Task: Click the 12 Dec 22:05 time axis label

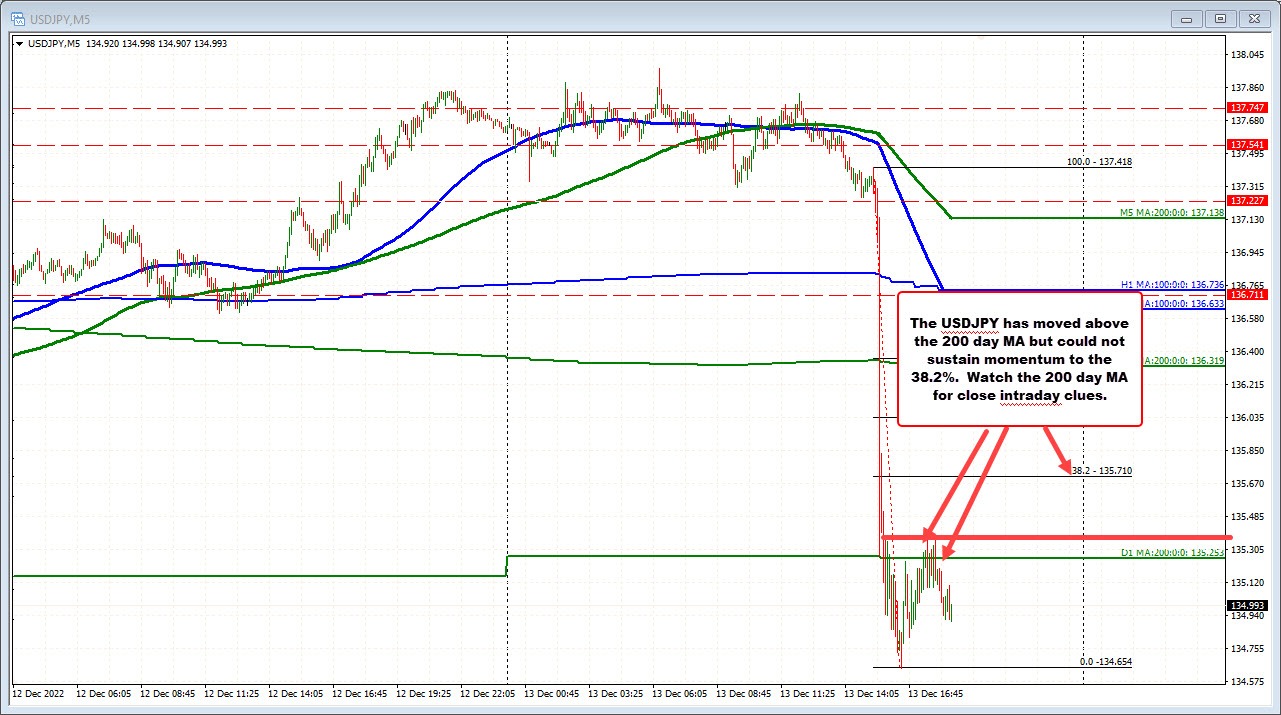Action: pyautogui.click(x=487, y=692)
